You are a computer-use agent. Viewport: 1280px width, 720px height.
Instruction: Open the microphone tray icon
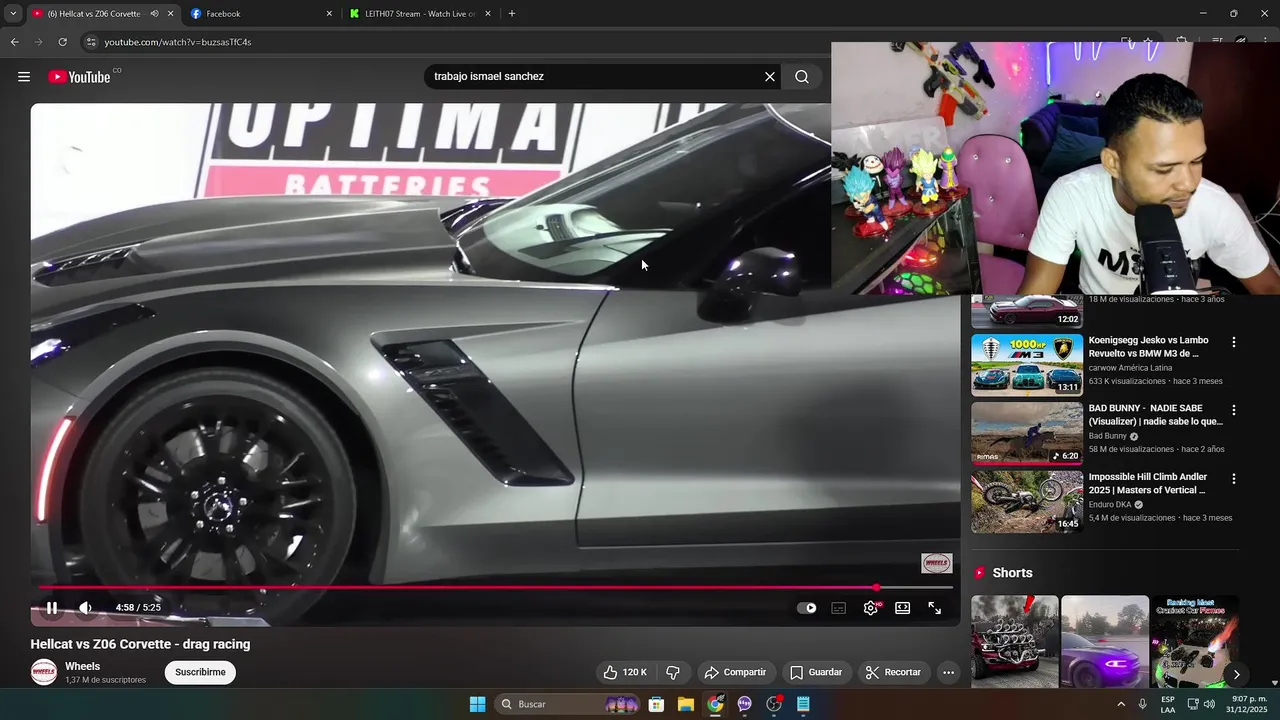pyautogui.click(x=1143, y=704)
